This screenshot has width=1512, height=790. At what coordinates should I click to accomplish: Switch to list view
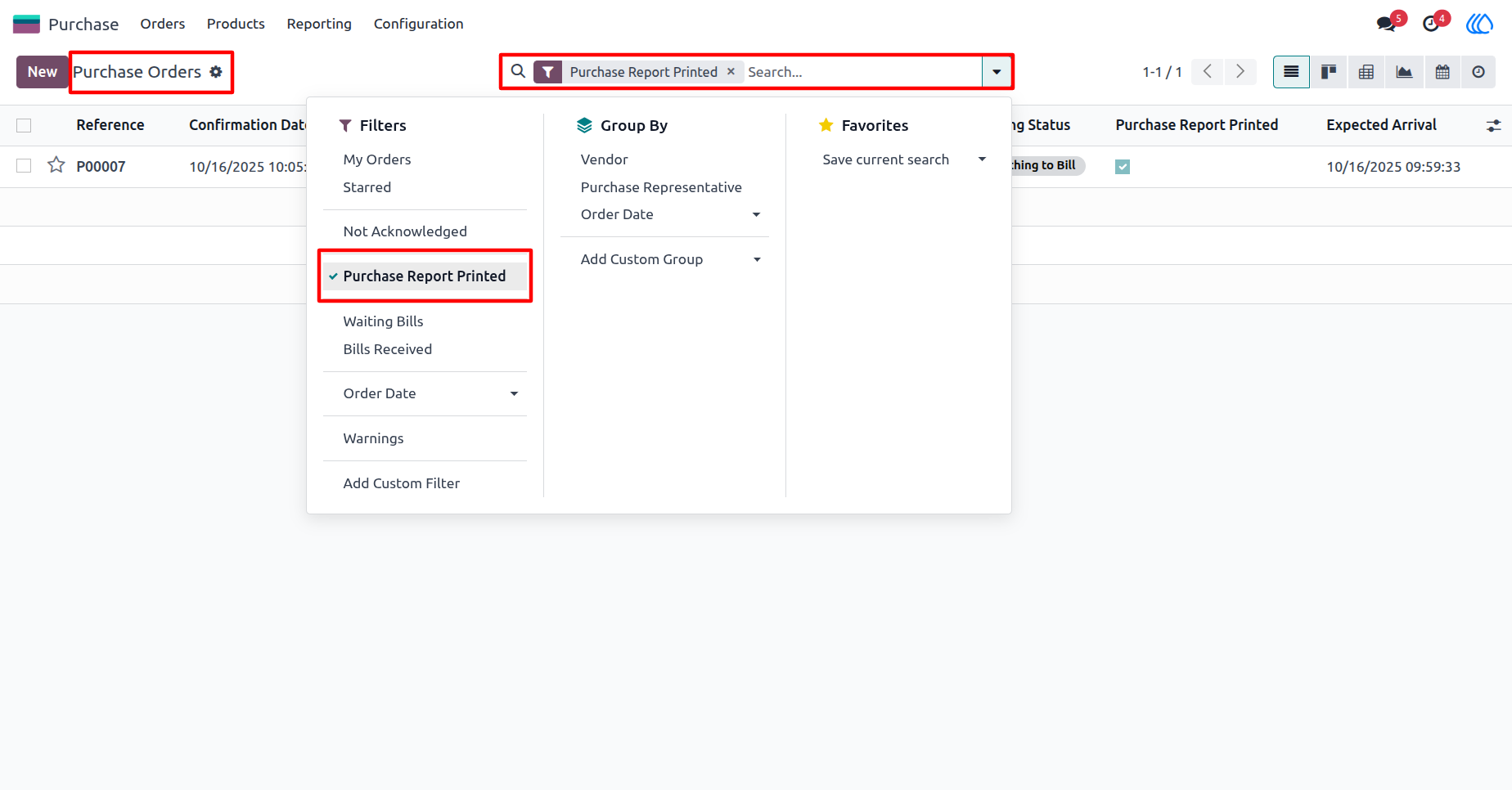point(1291,72)
